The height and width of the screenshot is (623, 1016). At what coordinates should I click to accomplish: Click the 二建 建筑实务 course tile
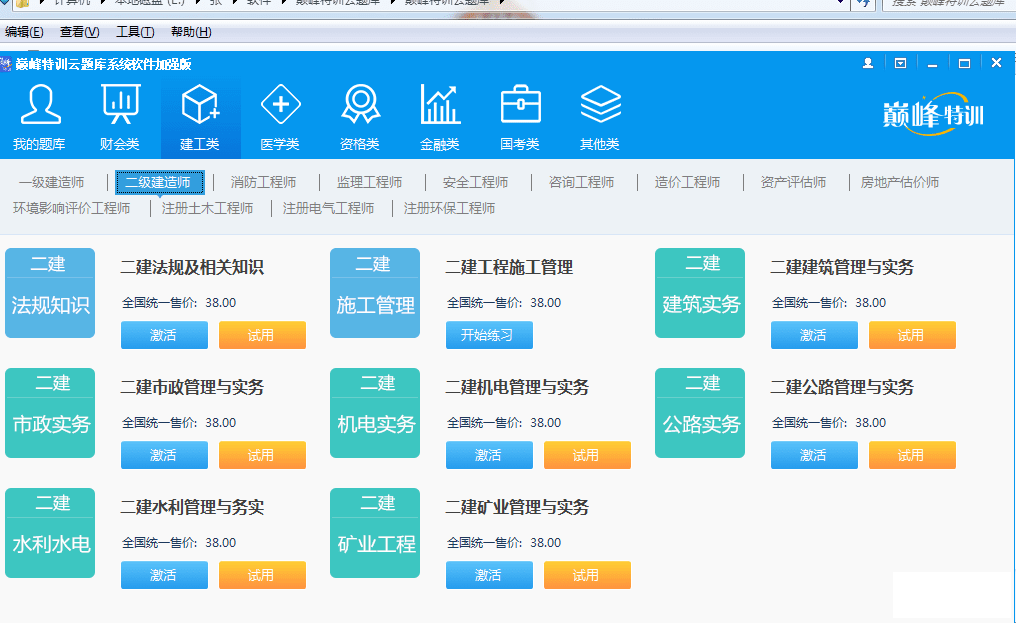pyautogui.click(x=700, y=293)
